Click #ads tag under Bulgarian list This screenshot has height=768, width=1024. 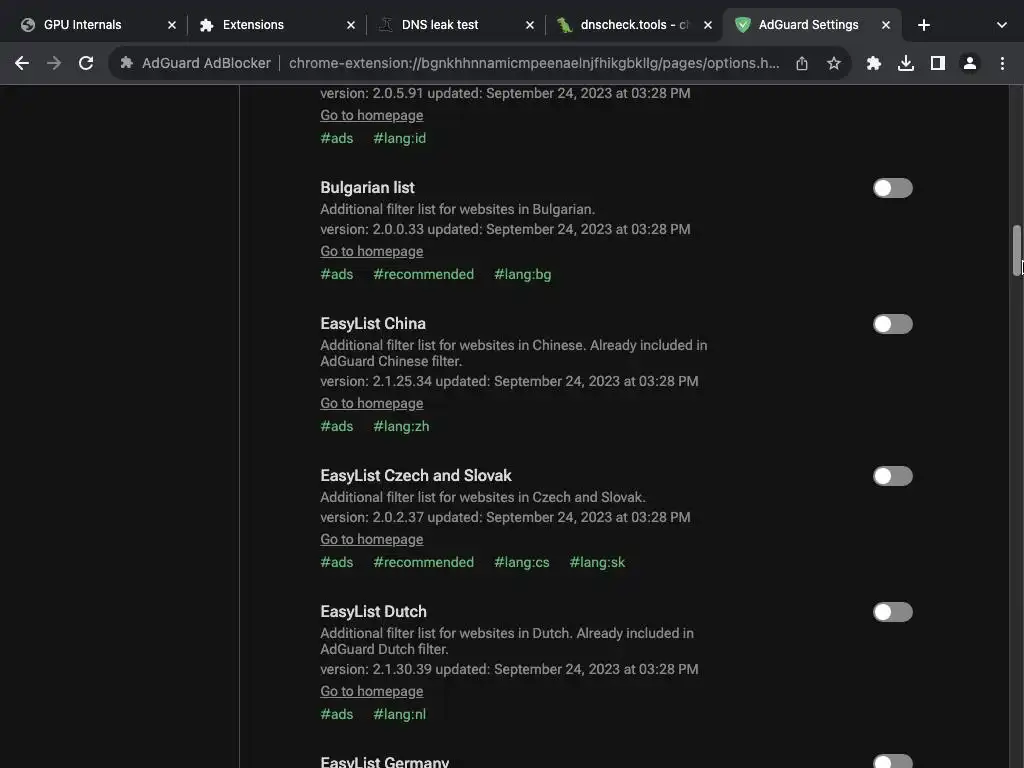click(x=336, y=274)
